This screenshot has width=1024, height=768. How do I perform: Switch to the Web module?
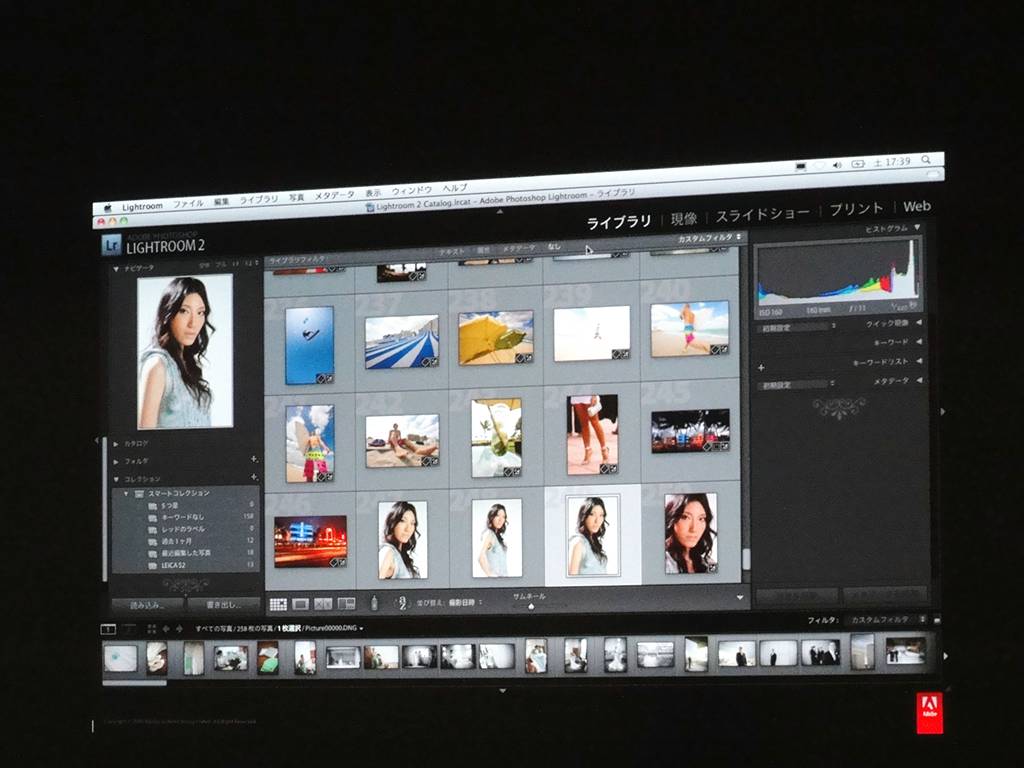click(916, 206)
